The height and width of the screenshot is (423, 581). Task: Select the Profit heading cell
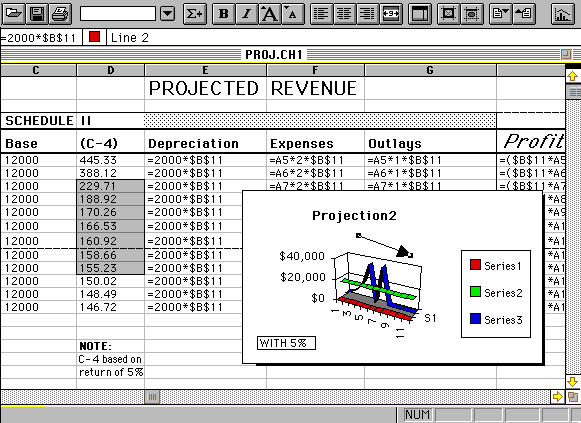pos(531,141)
